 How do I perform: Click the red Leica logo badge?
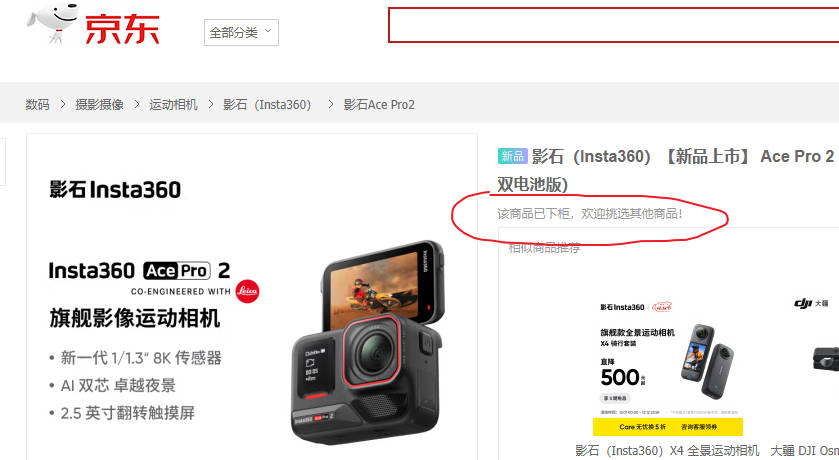247,291
